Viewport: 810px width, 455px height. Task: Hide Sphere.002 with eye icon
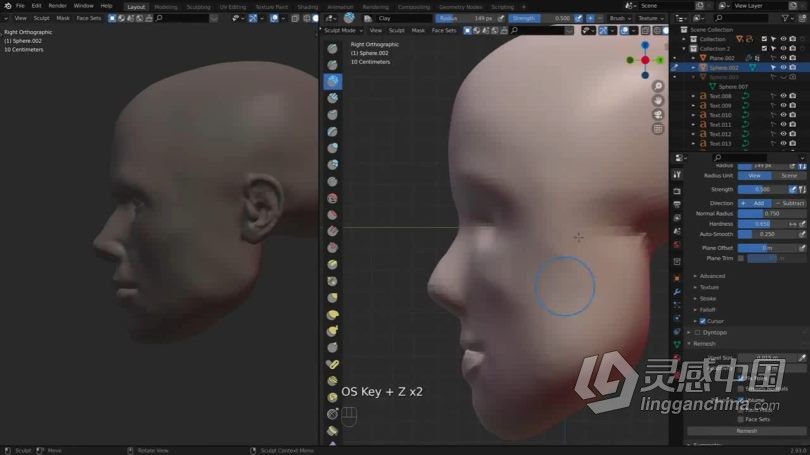point(783,68)
